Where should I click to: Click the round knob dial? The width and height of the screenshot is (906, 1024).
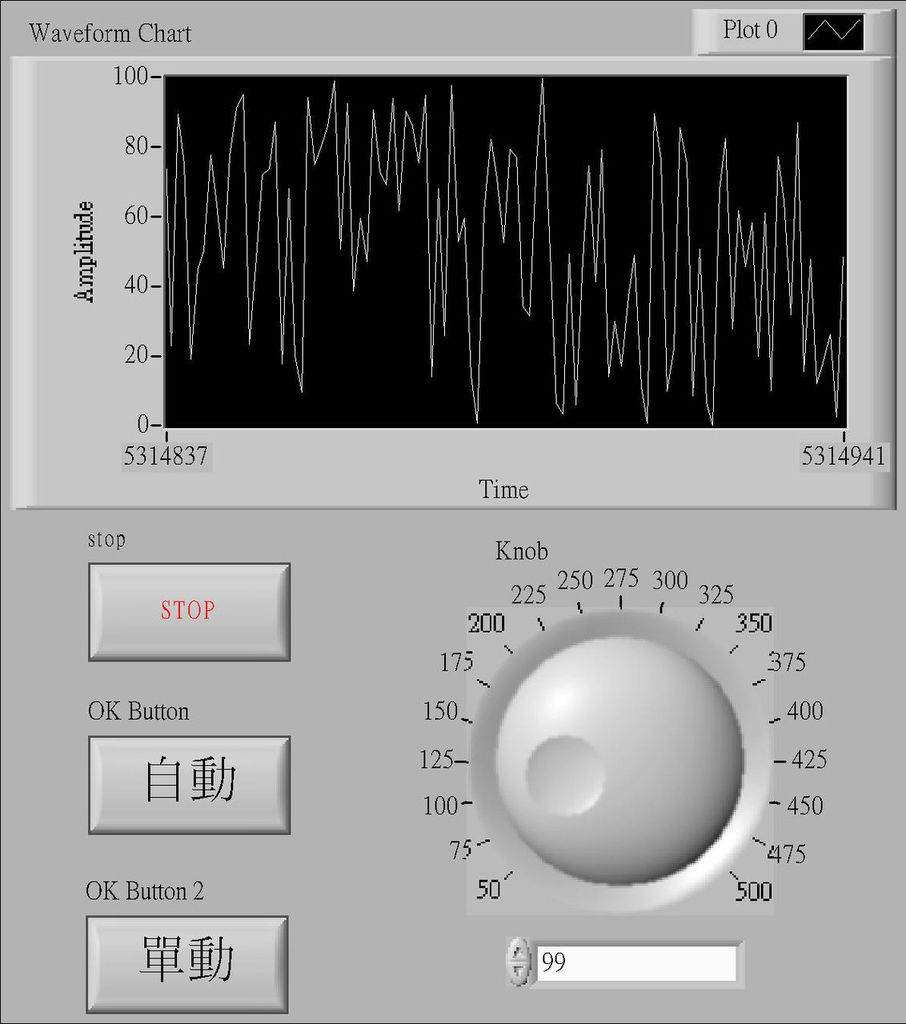[x=619, y=761]
